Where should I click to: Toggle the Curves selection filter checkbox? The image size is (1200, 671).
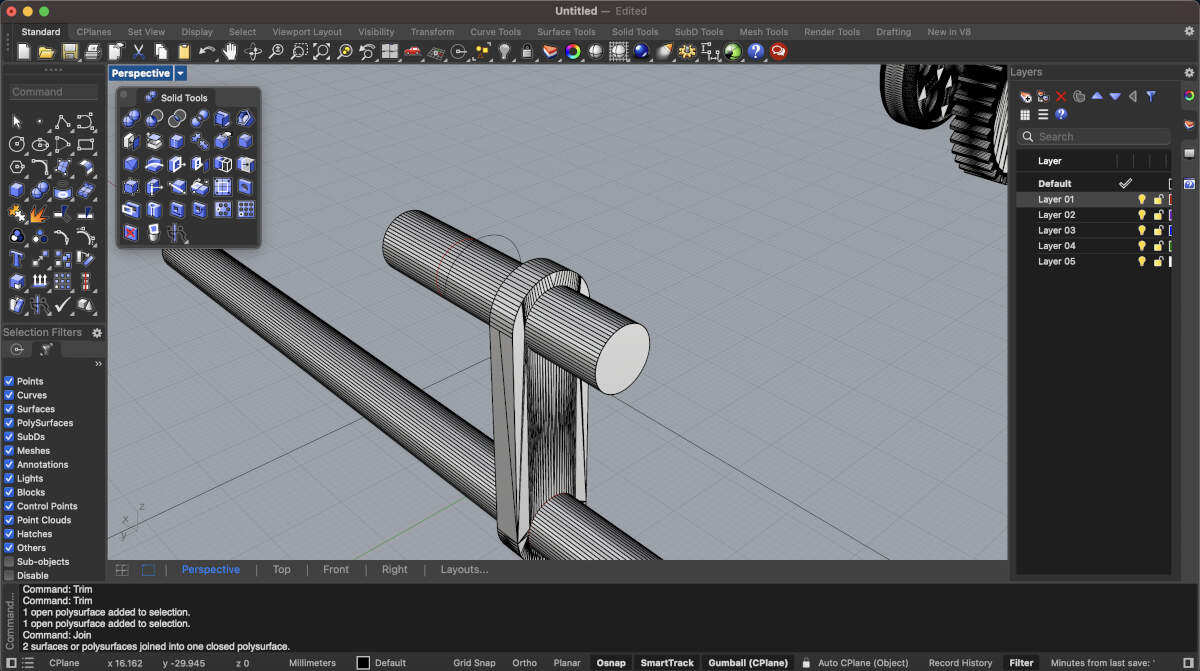click(x=9, y=395)
